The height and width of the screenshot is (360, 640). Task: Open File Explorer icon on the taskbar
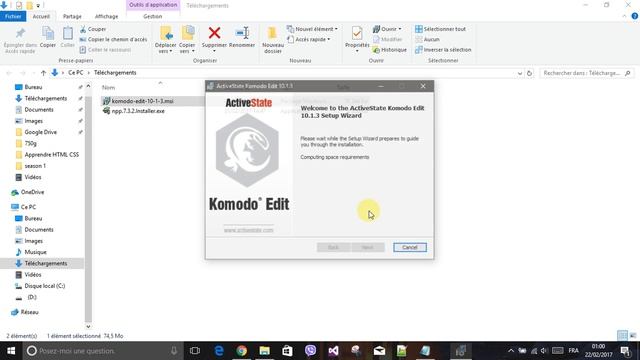coord(264,351)
